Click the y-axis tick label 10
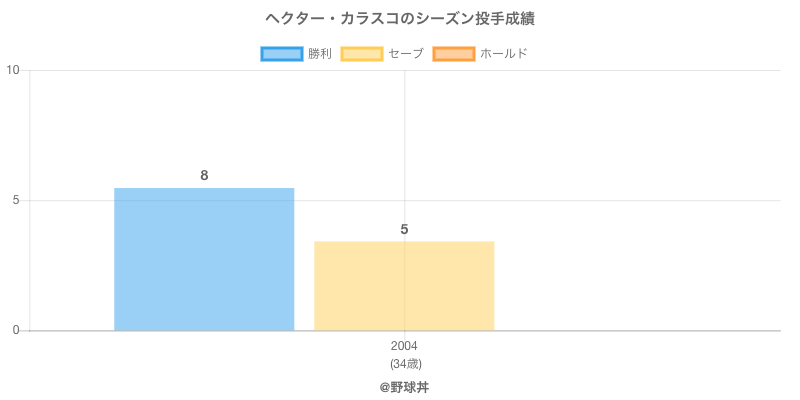 13,70
